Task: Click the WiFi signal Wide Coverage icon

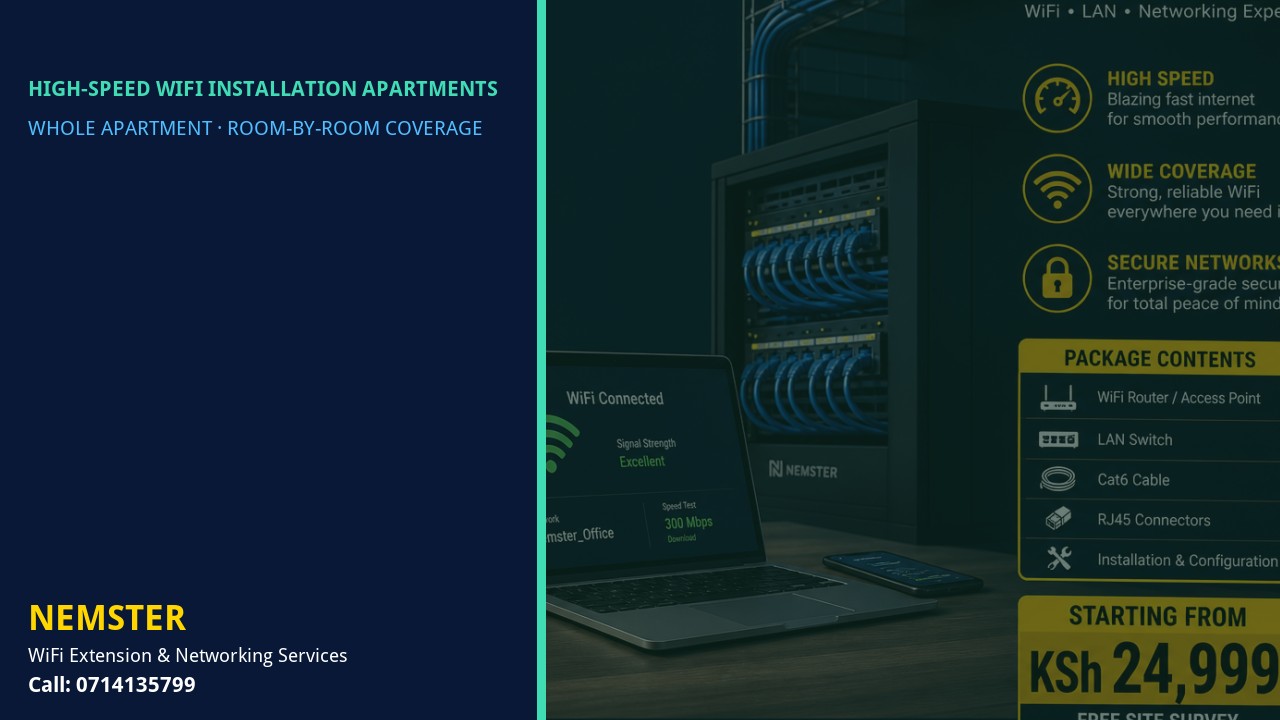Action: [x=1057, y=188]
